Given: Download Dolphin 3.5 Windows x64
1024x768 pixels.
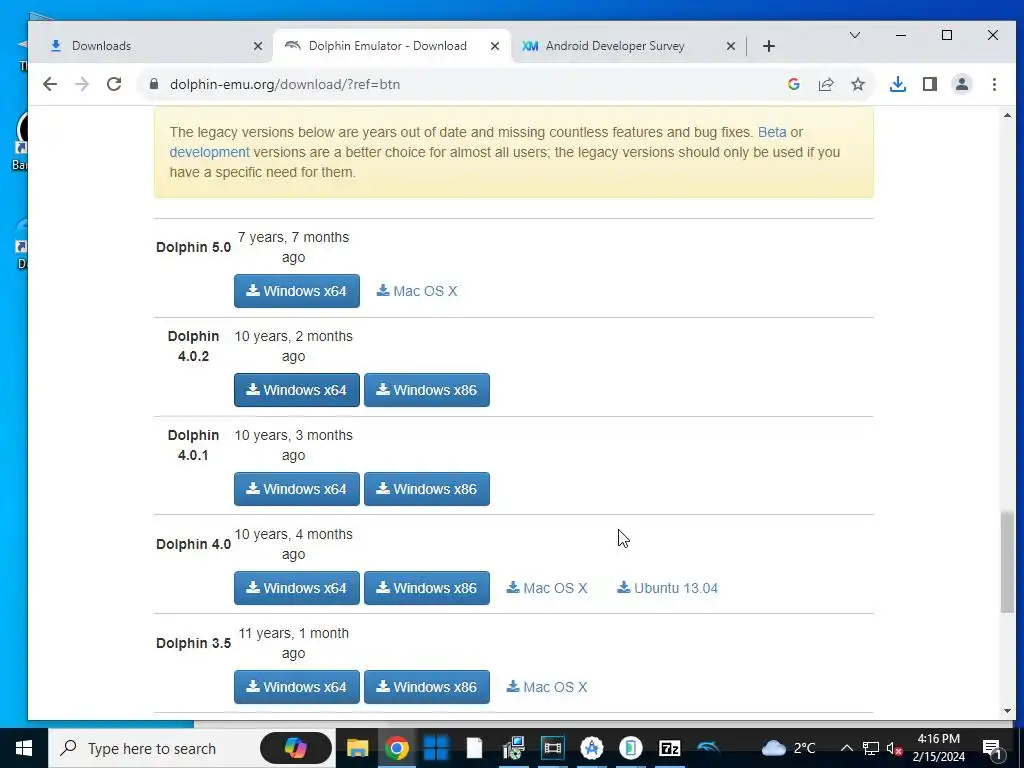Looking at the screenshot, I should coord(296,687).
